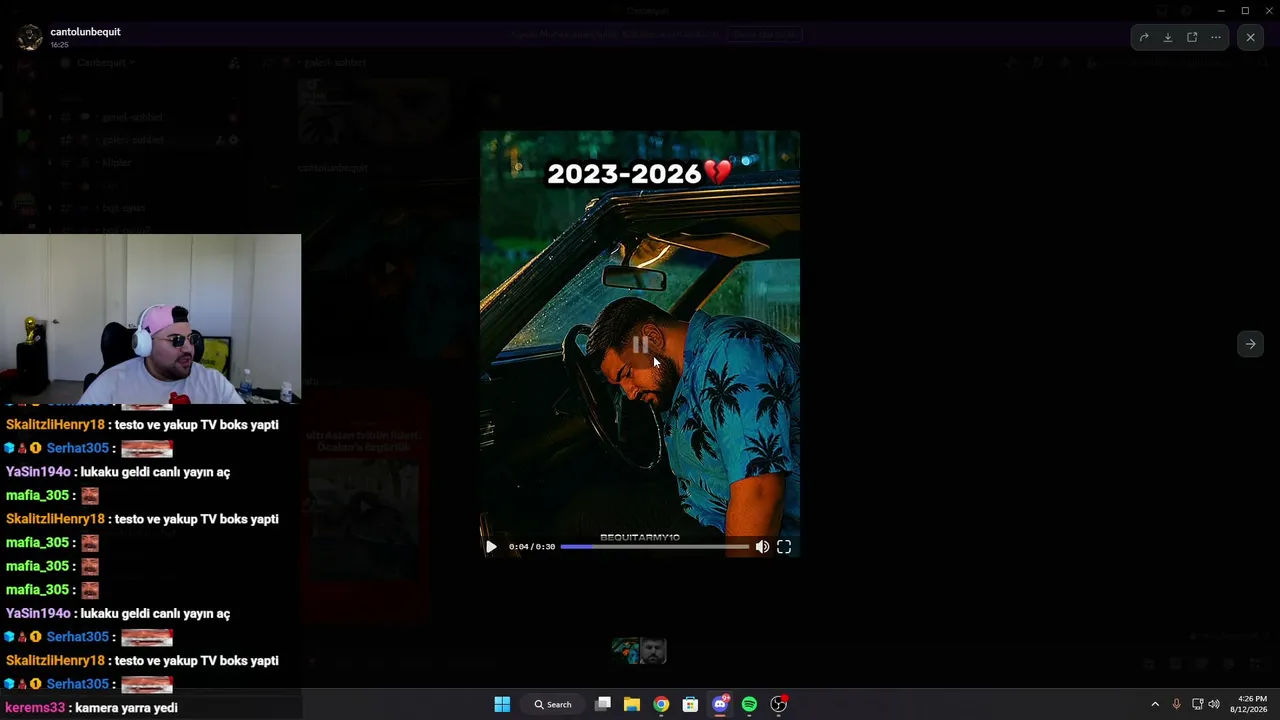Show hidden system tray icons
Image resolution: width=1280 pixels, height=720 pixels.
(x=1155, y=704)
